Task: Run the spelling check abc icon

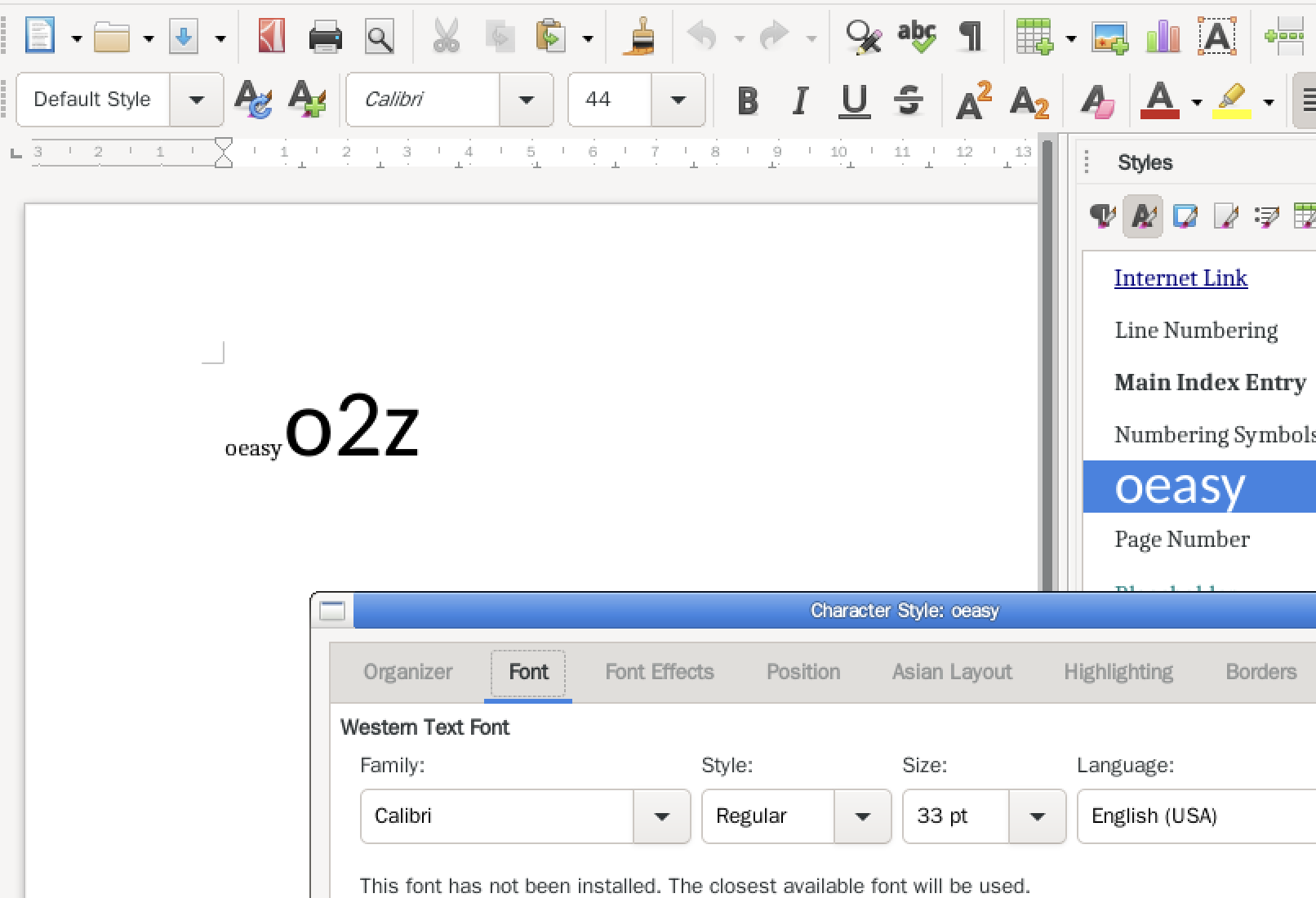Action: click(x=917, y=37)
